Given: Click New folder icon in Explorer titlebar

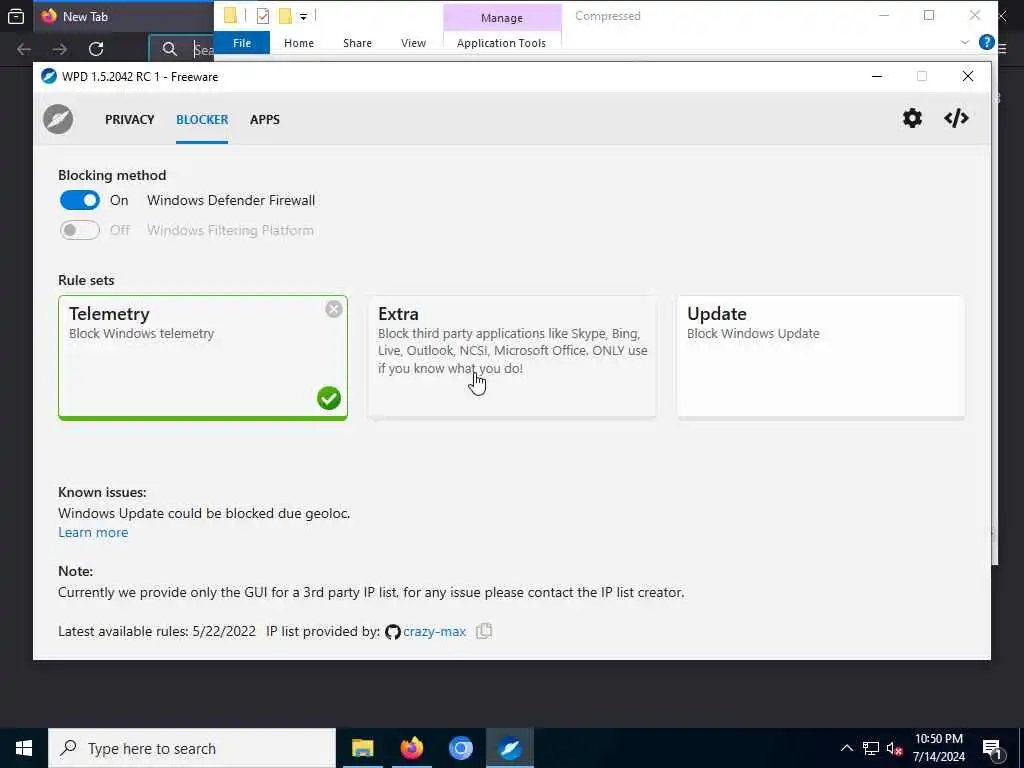Looking at the screenshot, I should coord(285,16).
